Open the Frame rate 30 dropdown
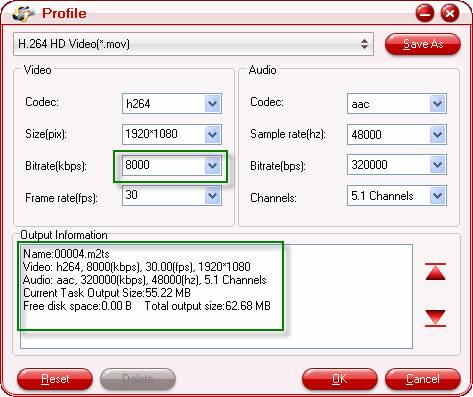The image size is (473, 397). click(213, 195)
